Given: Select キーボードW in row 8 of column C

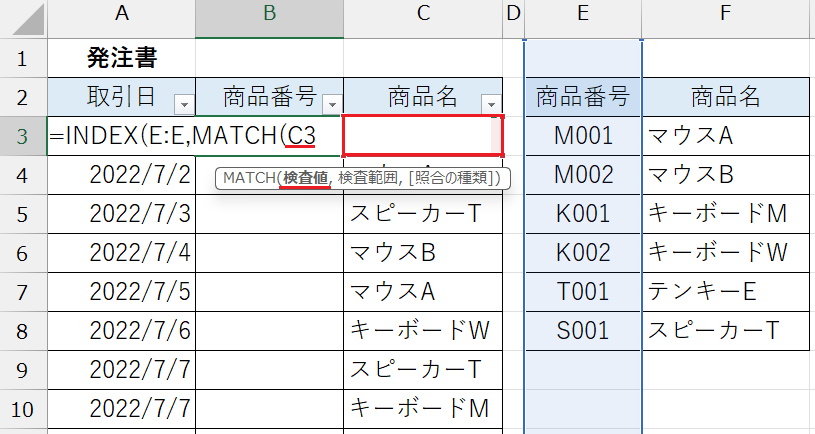Looking at the screenshot, I should pos(423,331).
